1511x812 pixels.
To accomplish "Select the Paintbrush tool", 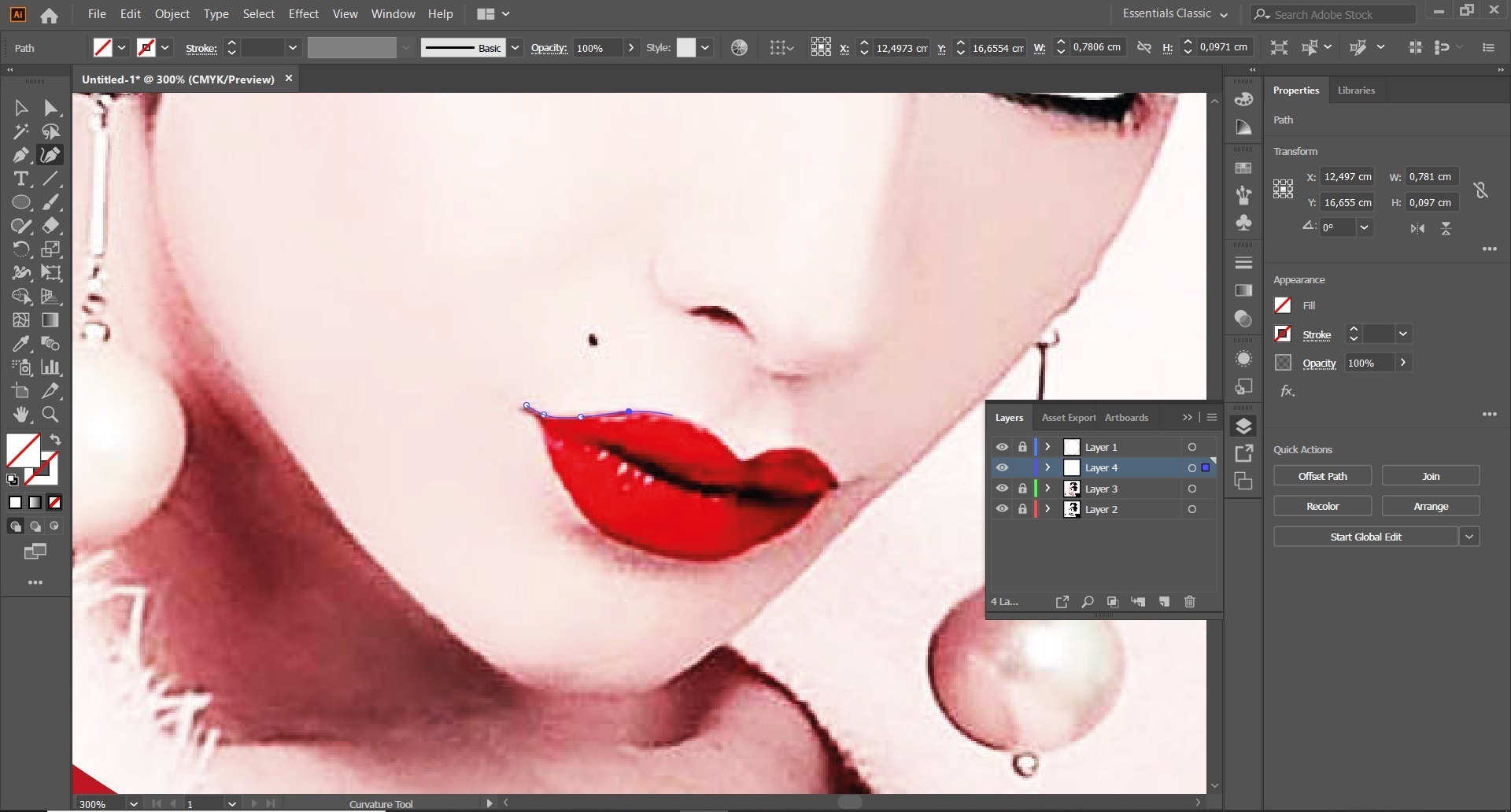I will tap(51, 202).
